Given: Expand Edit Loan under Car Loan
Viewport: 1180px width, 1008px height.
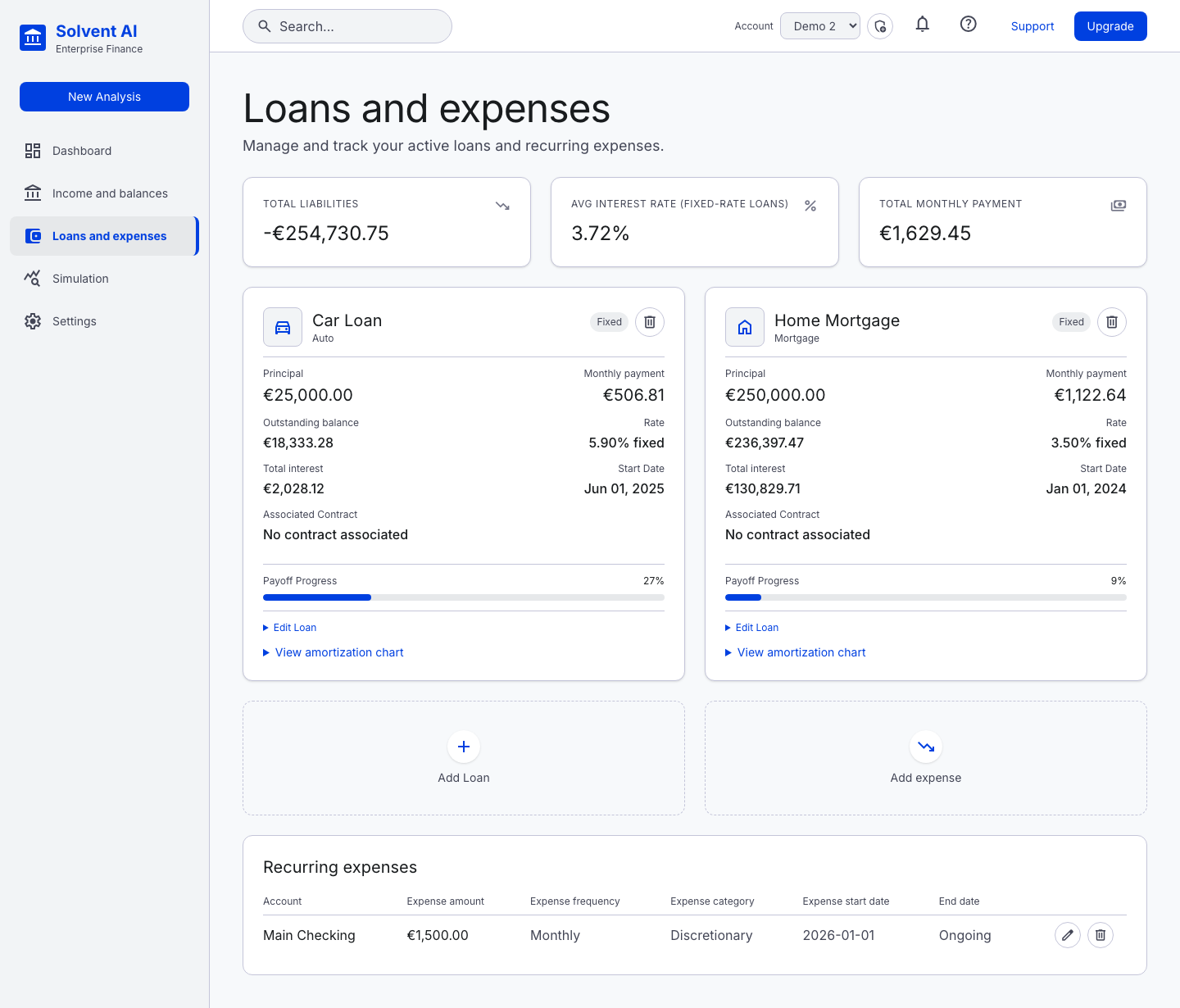Looking at the screenshot, I should [290, 628].
